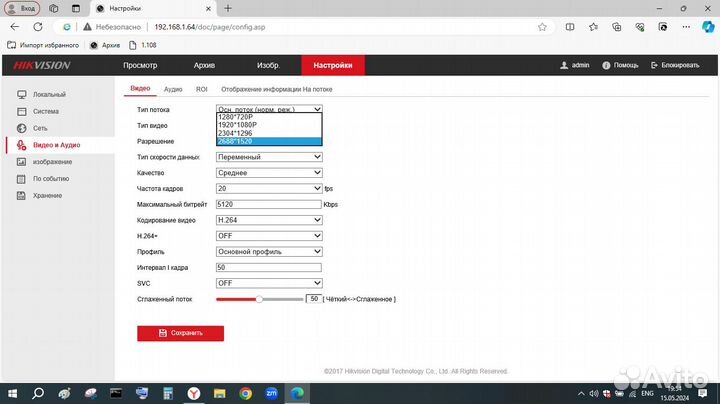Open browser split screen icon
The image size is (720, 404).
pos(570,27)
